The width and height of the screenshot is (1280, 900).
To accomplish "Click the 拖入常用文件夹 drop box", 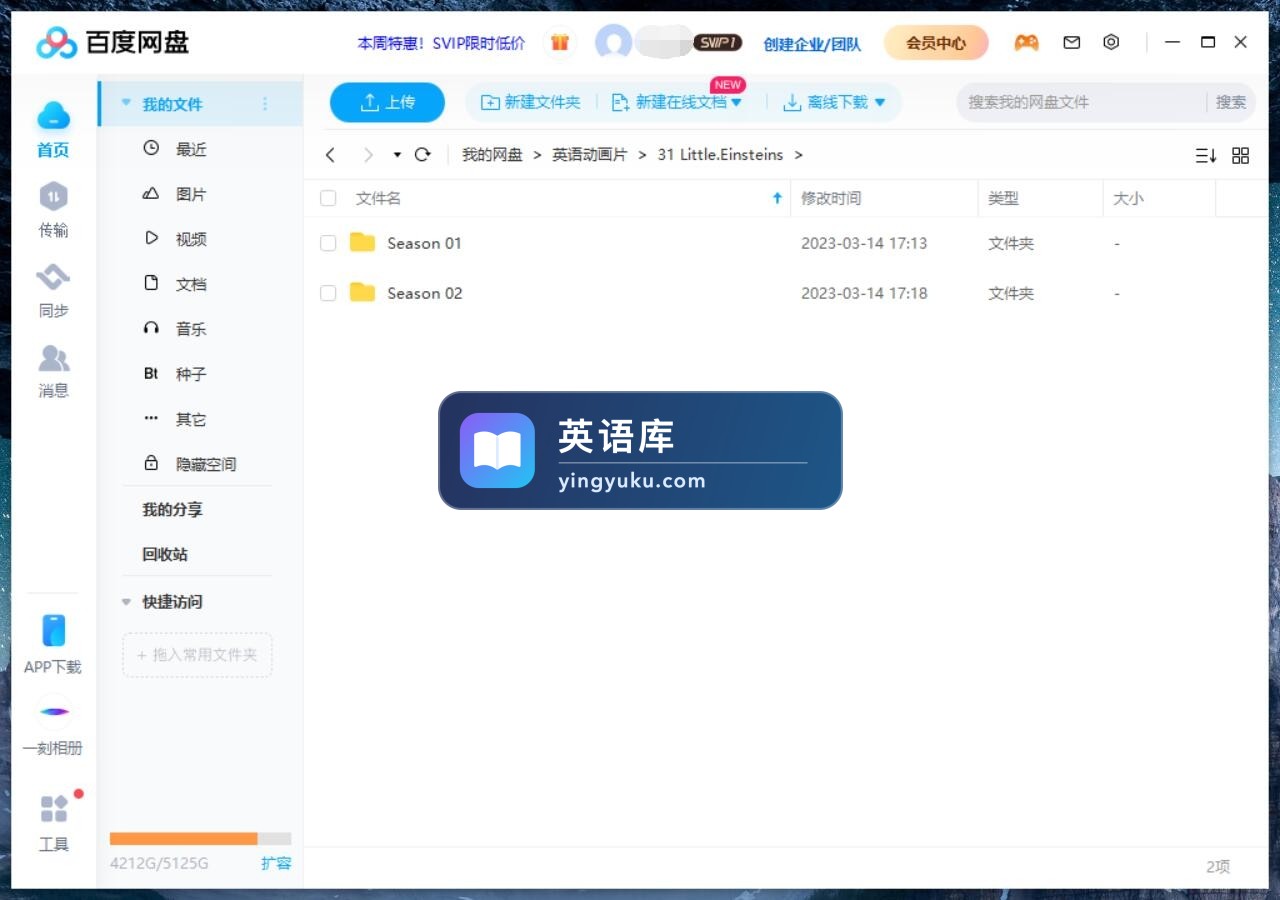I will (x=197, y=655).
